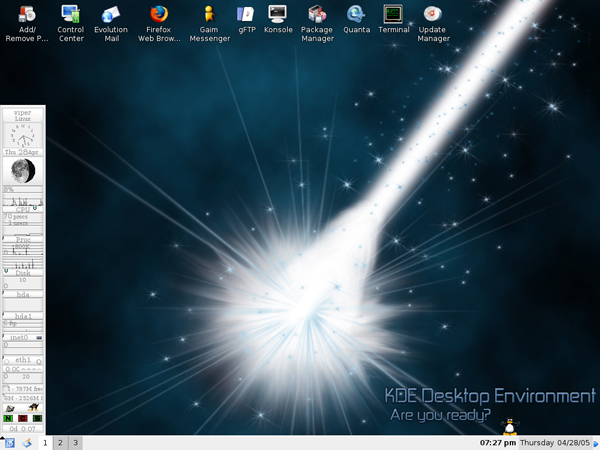Switch to virtual desktop 2
600x450 pixels.
(x=60, y=443)
